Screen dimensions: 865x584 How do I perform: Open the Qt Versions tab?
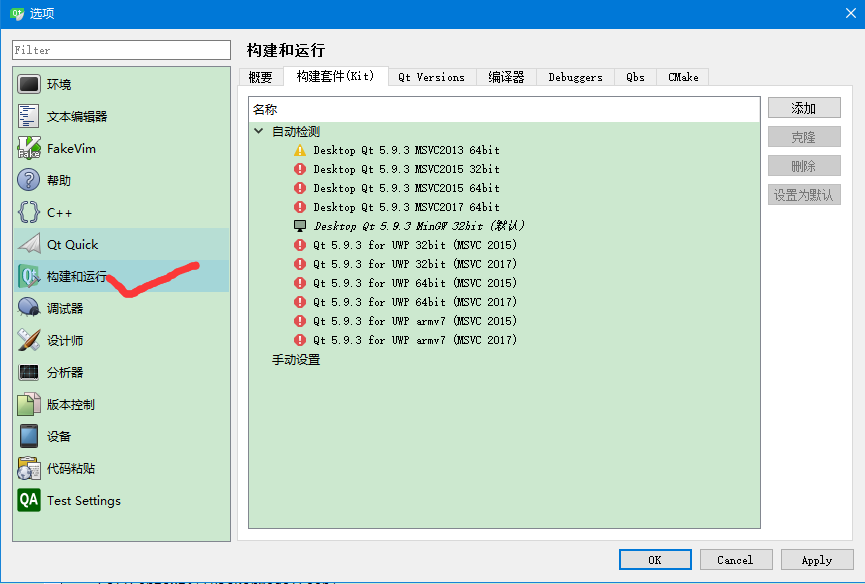(x=431, y=77)
